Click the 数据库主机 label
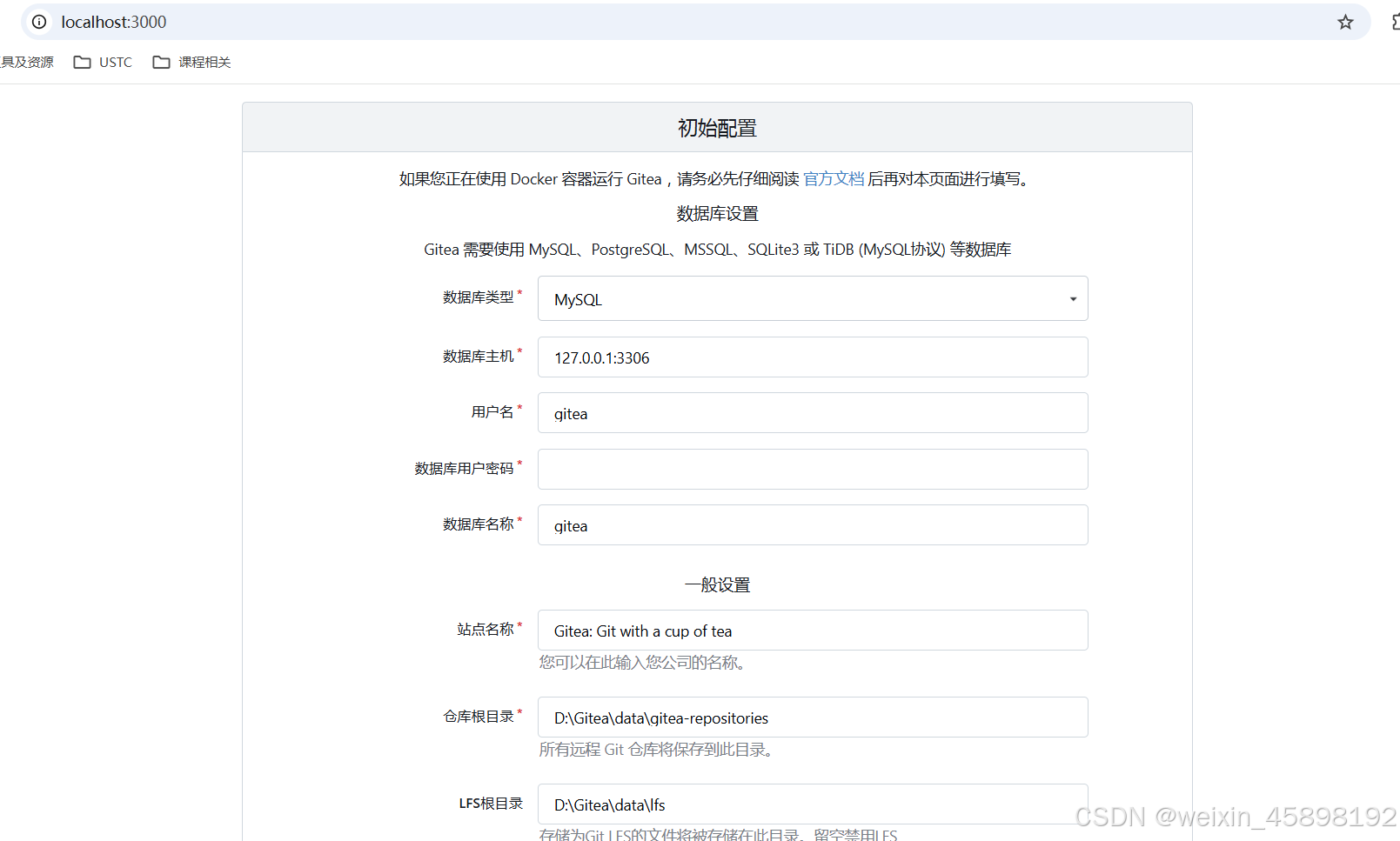The height and width of the screenshot is (841, 1400). click(x=479, y=356)
